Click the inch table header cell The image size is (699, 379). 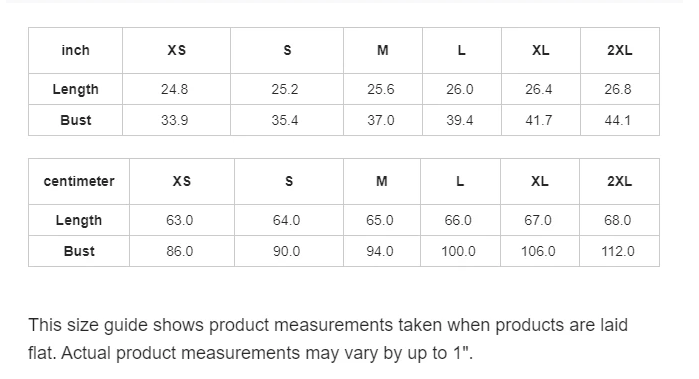(75, 50)
